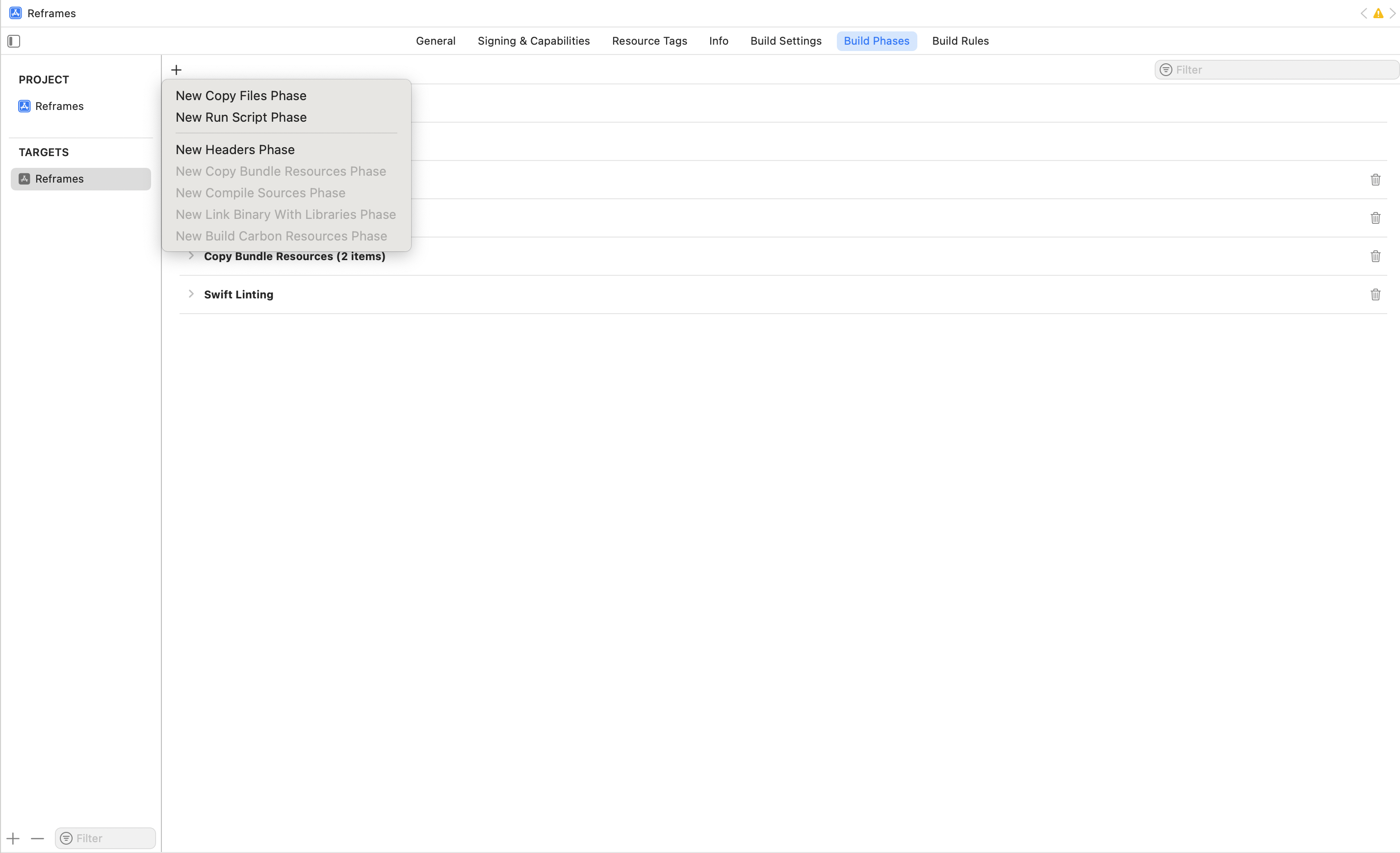Click the remove target minus icon
Image resolution: width=1400 pixels, height=853 pixels.
[37, 838]
